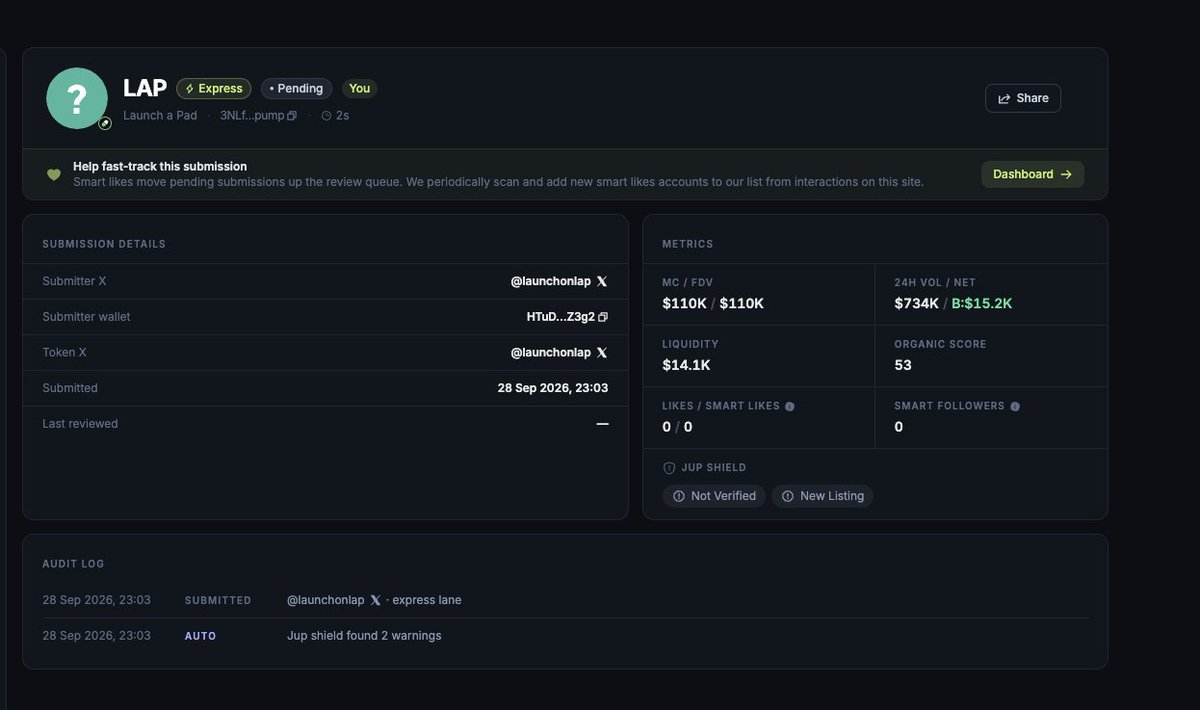Click the small edit badge on the avatar
Screen dimensions: 1200x710
click(x=104, y=123)
